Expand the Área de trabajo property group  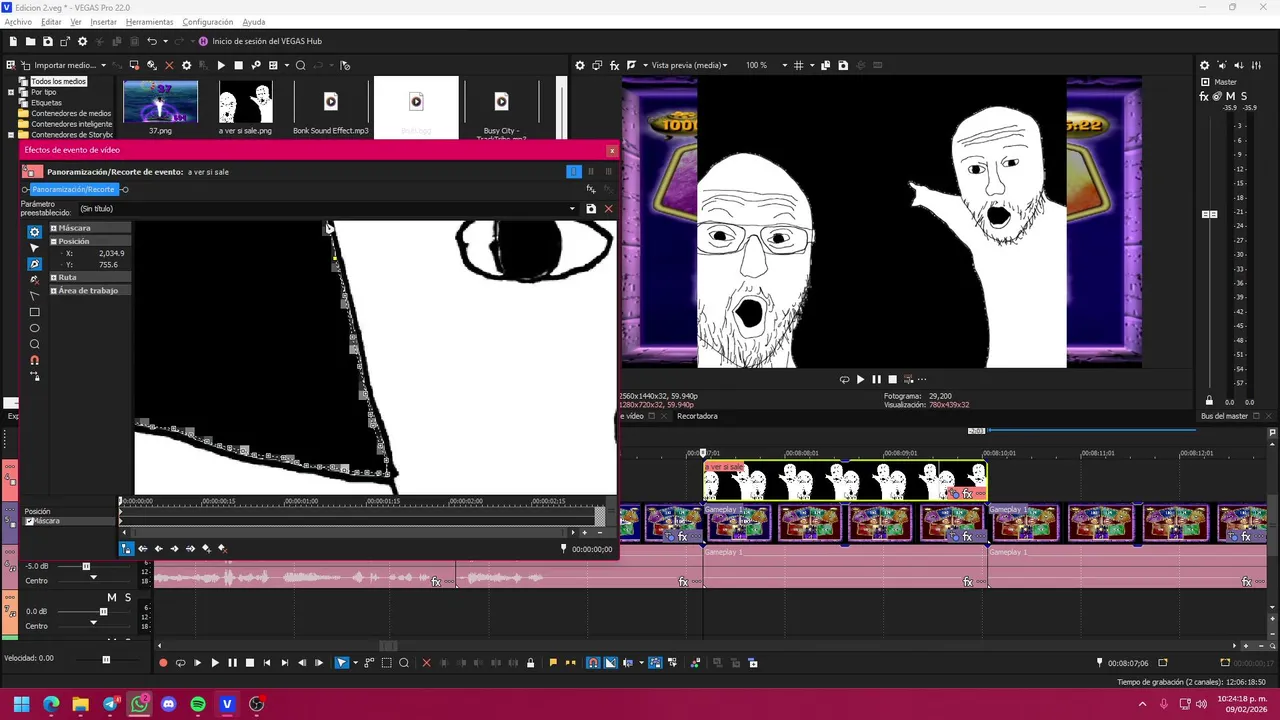tap(53, 290)
